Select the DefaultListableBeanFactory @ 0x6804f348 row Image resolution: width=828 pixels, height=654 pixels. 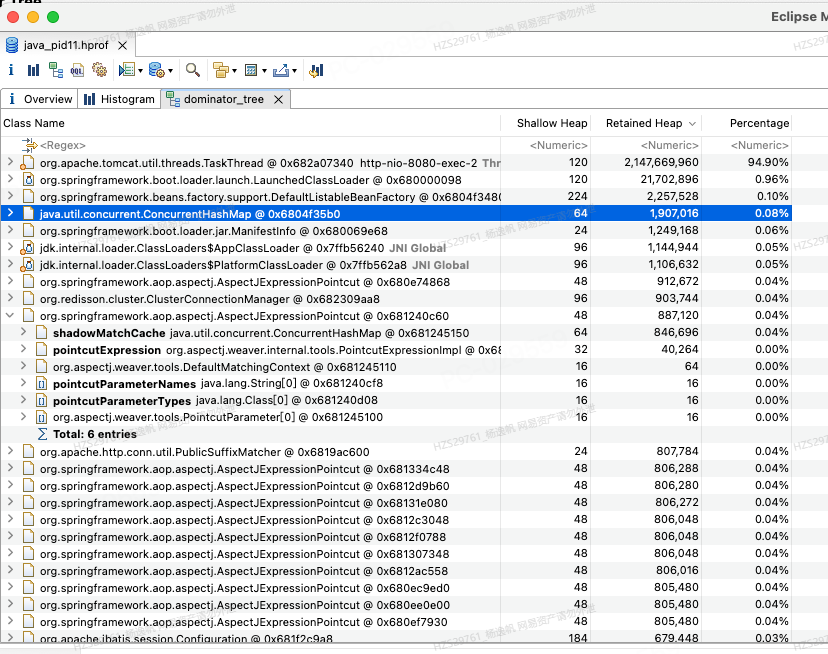click(x=396, y=197)
